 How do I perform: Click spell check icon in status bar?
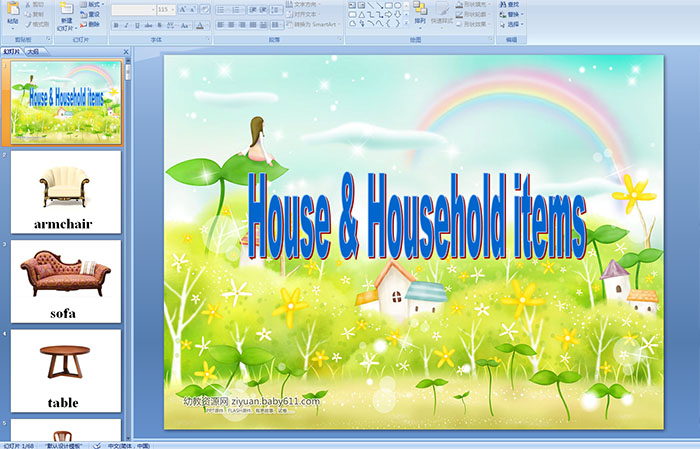pos(96,445)
